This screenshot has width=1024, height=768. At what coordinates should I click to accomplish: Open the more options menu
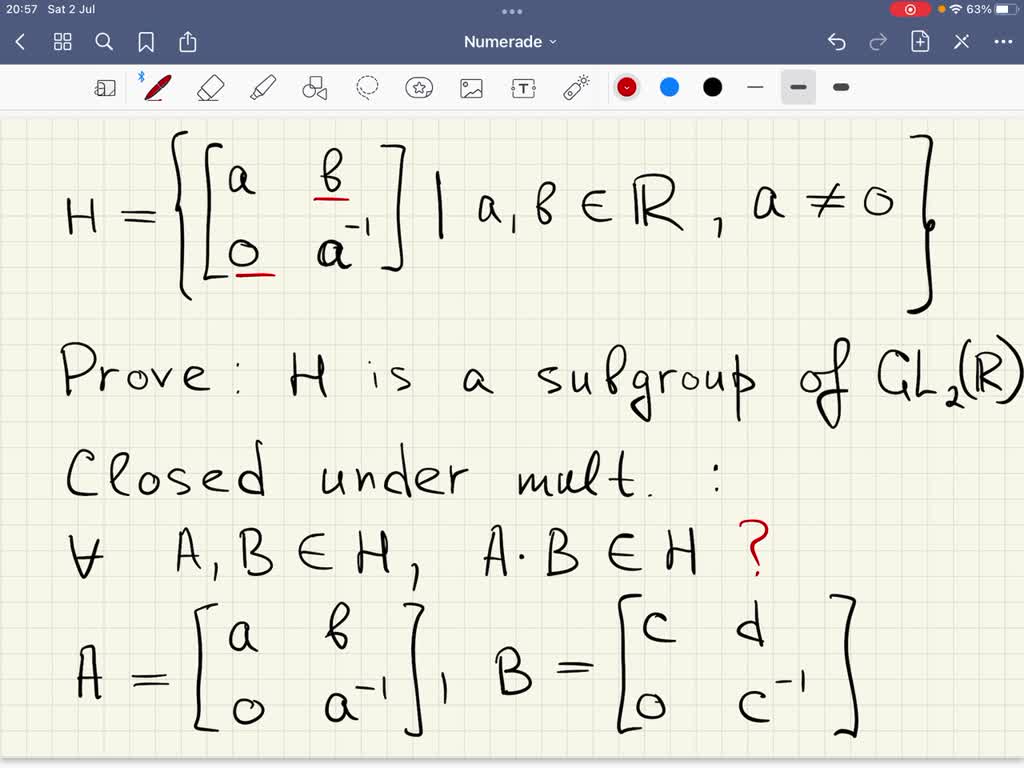[1004, 41]
